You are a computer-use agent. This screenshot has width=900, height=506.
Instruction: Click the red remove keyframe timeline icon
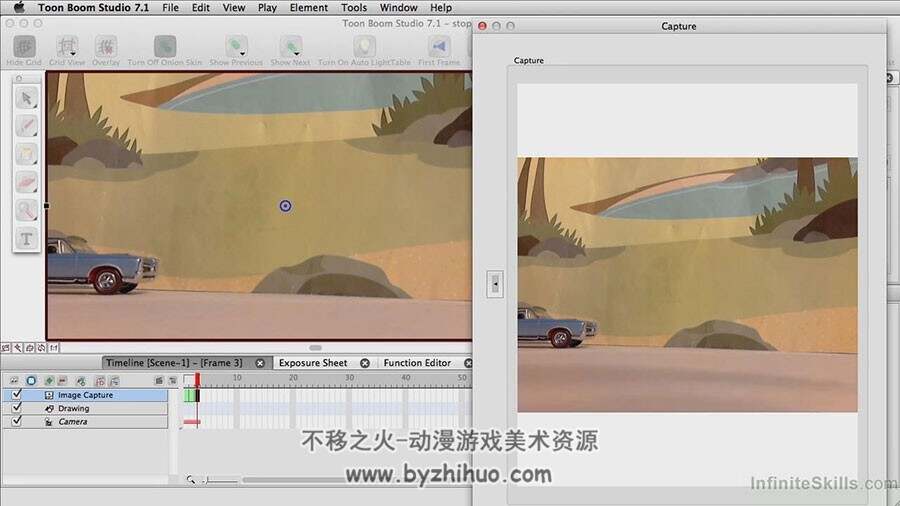[x=63, y=380]
